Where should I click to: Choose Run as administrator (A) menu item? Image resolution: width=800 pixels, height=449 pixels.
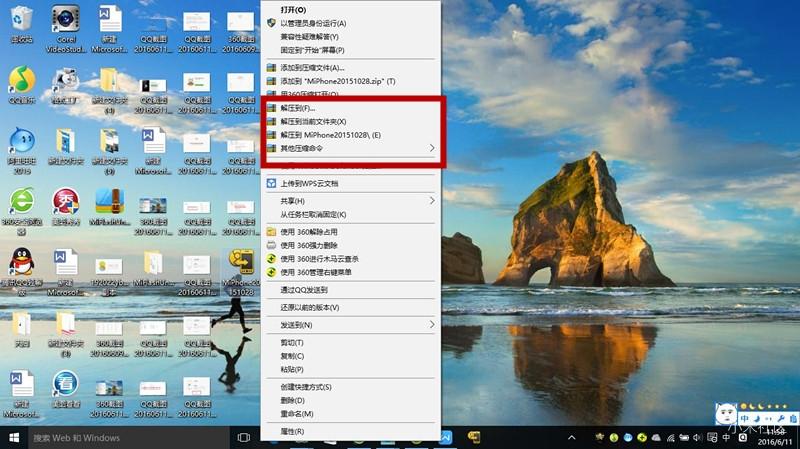(350, 23)
